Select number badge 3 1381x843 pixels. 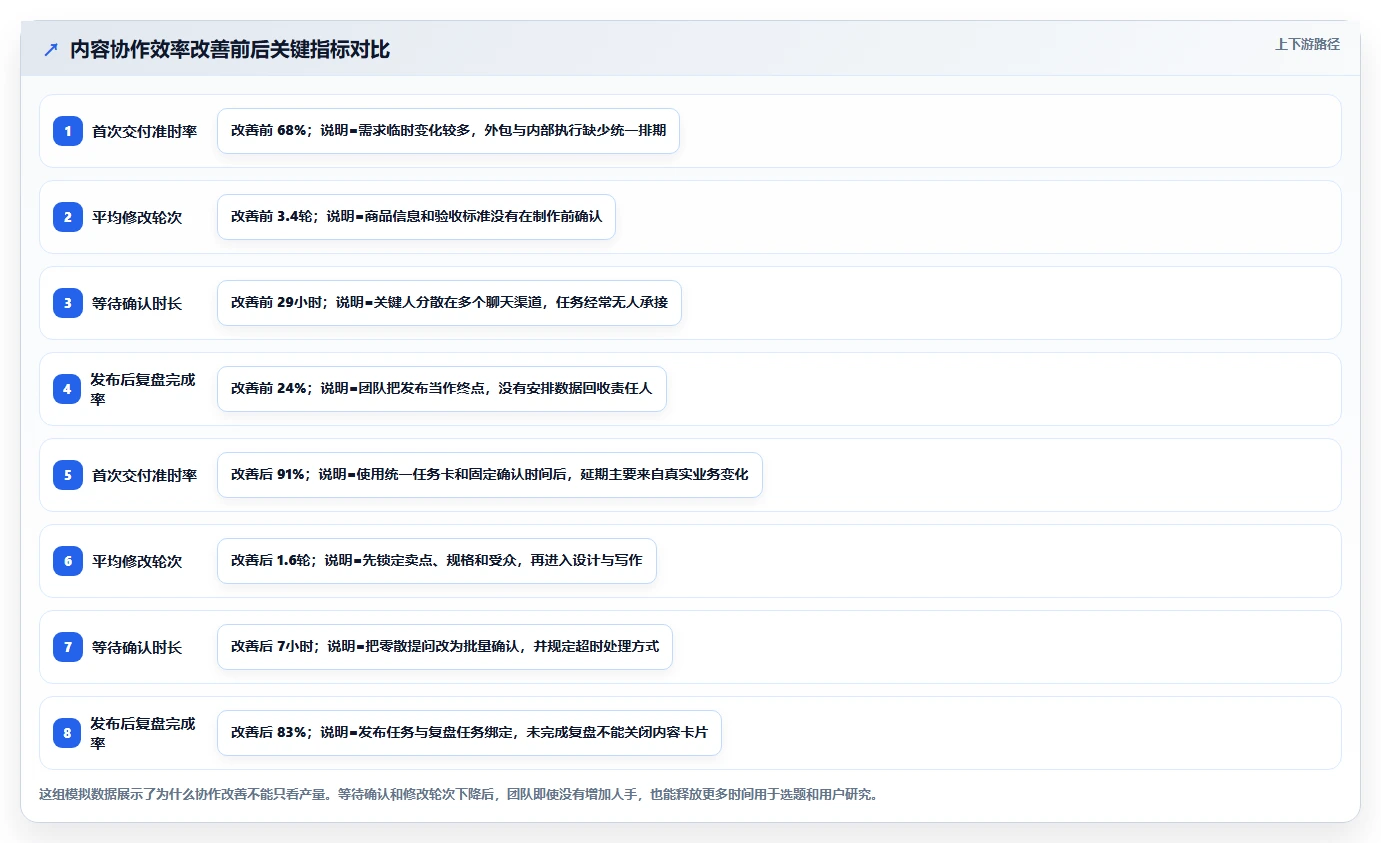tap(68, 303)
